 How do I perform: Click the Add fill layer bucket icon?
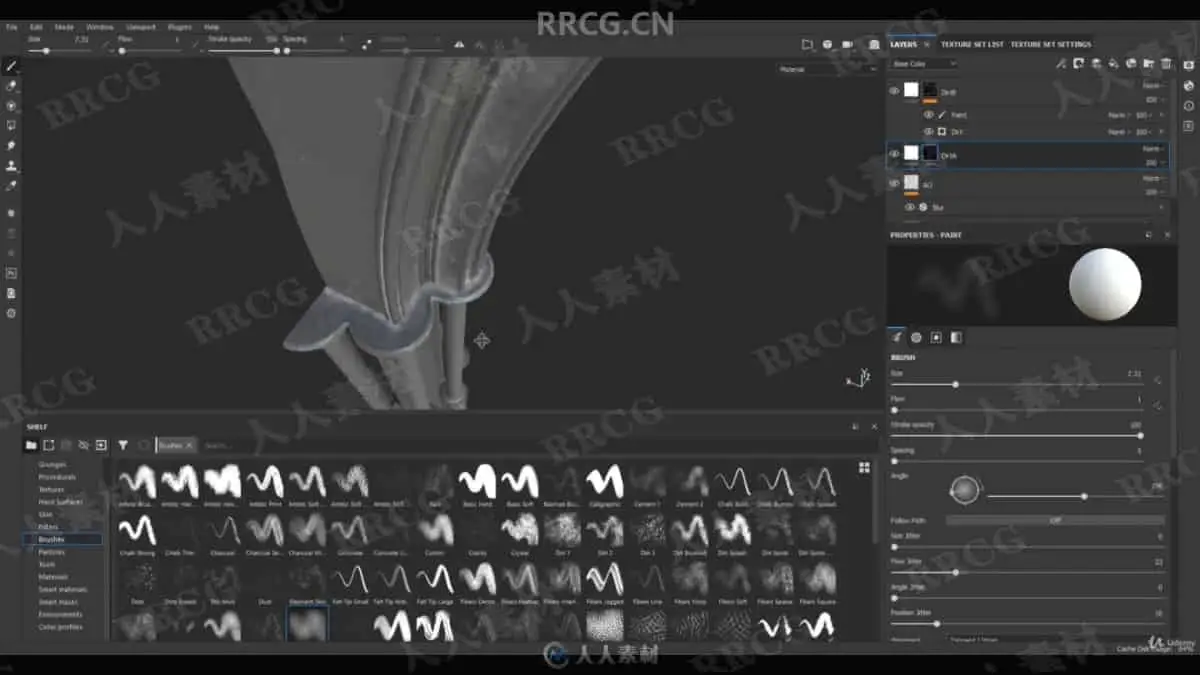coord(1113,64)
